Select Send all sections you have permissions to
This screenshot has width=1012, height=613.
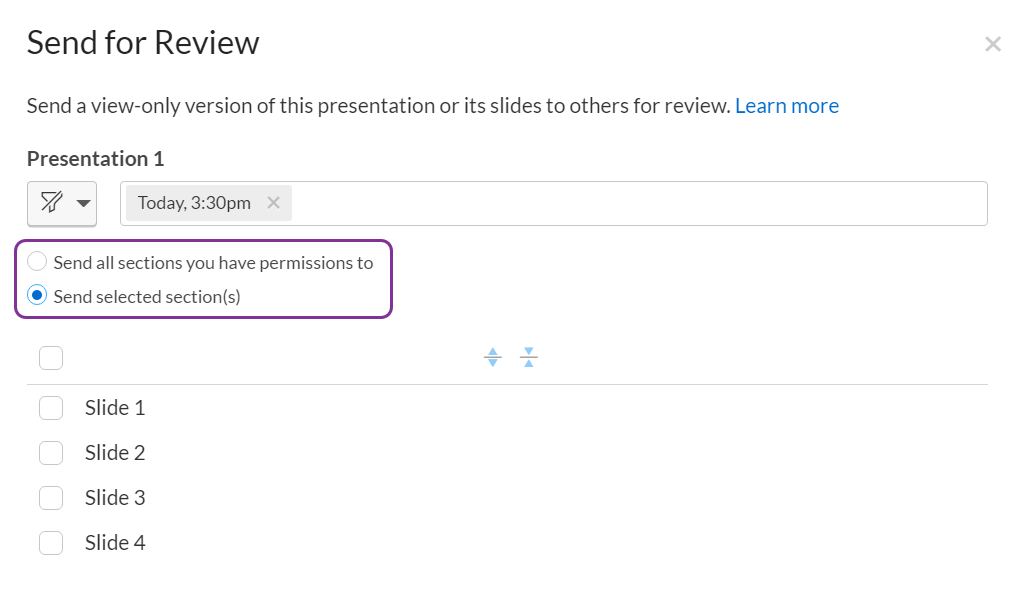(37, 261)
